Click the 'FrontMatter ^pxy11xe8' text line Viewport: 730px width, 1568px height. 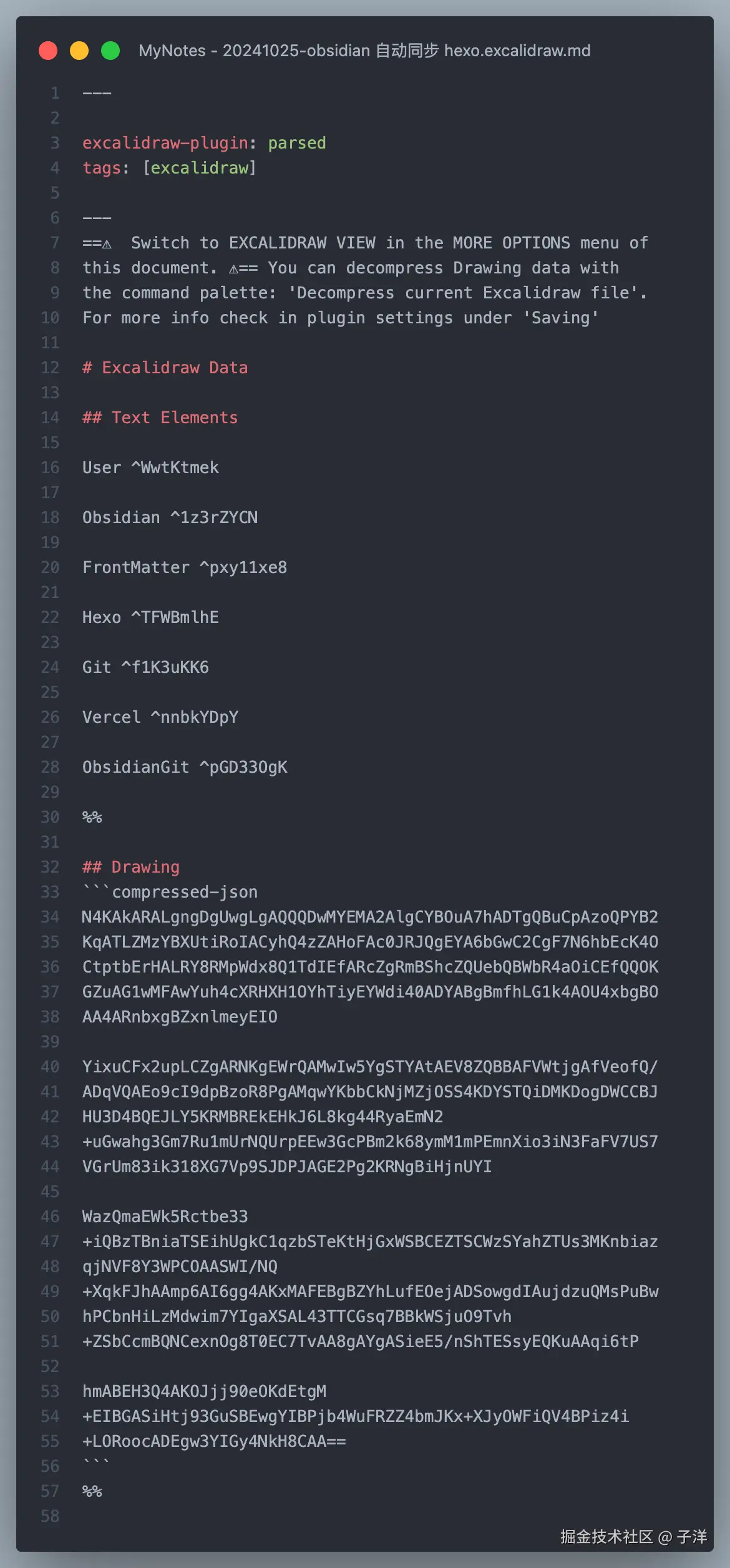[185, 567]
